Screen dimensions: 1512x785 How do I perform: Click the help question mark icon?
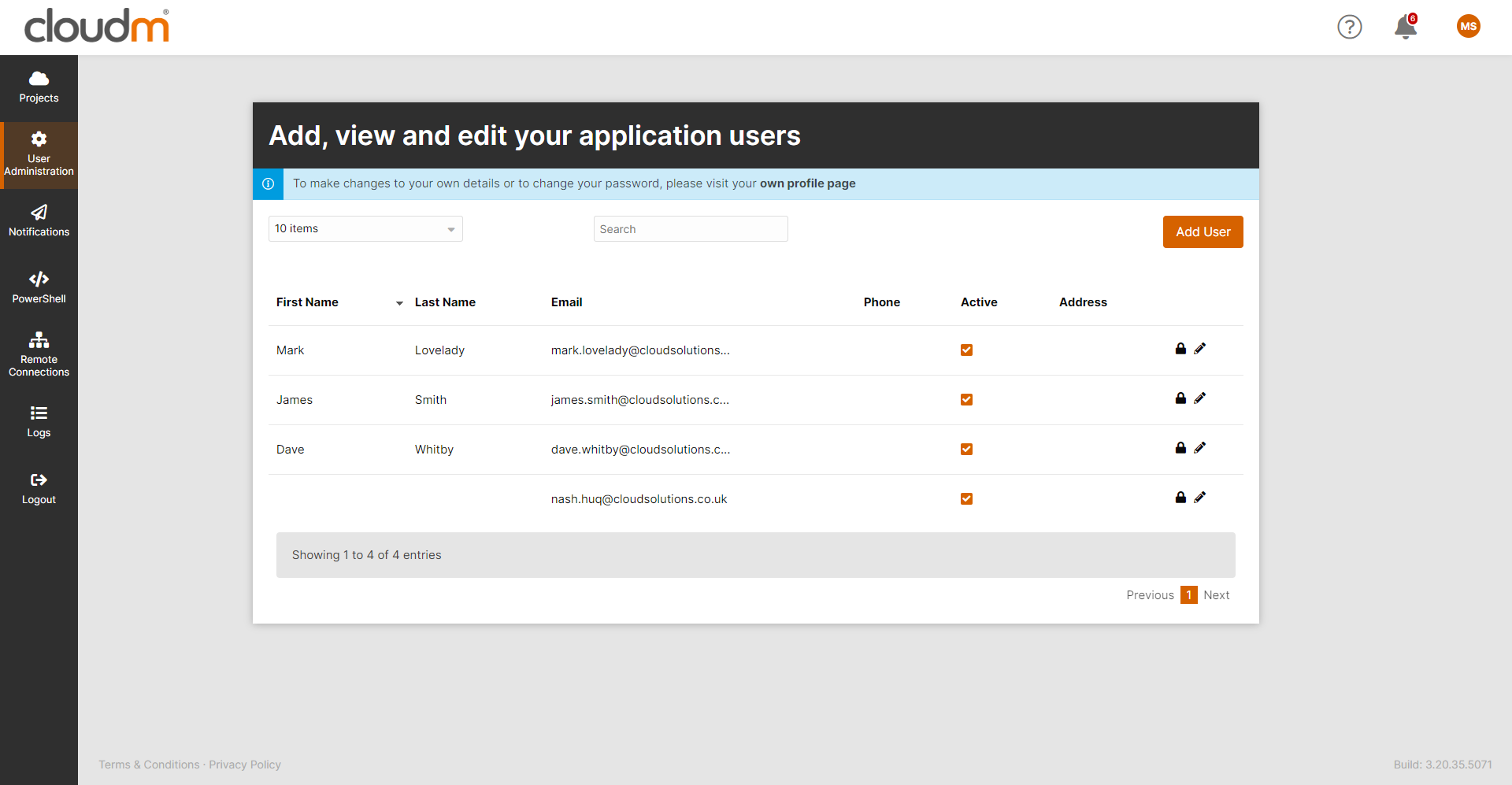(x=1349, y=27)
